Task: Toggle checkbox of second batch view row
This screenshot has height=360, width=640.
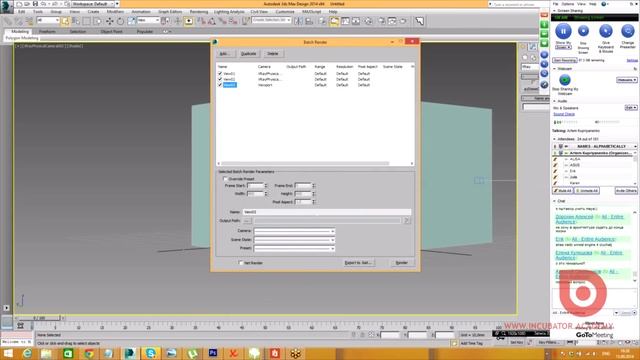Action: click(220, 79)
